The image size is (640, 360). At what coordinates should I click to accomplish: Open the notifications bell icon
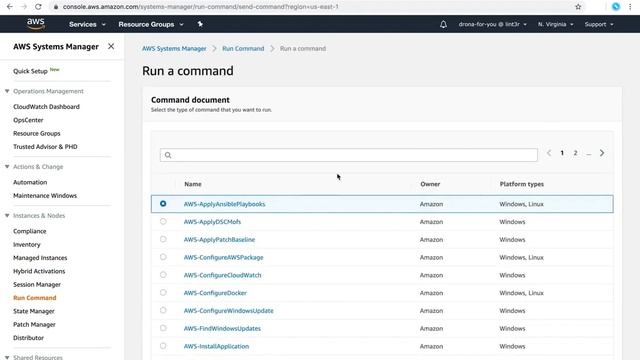pyautogui.click(x=443, y=24)
